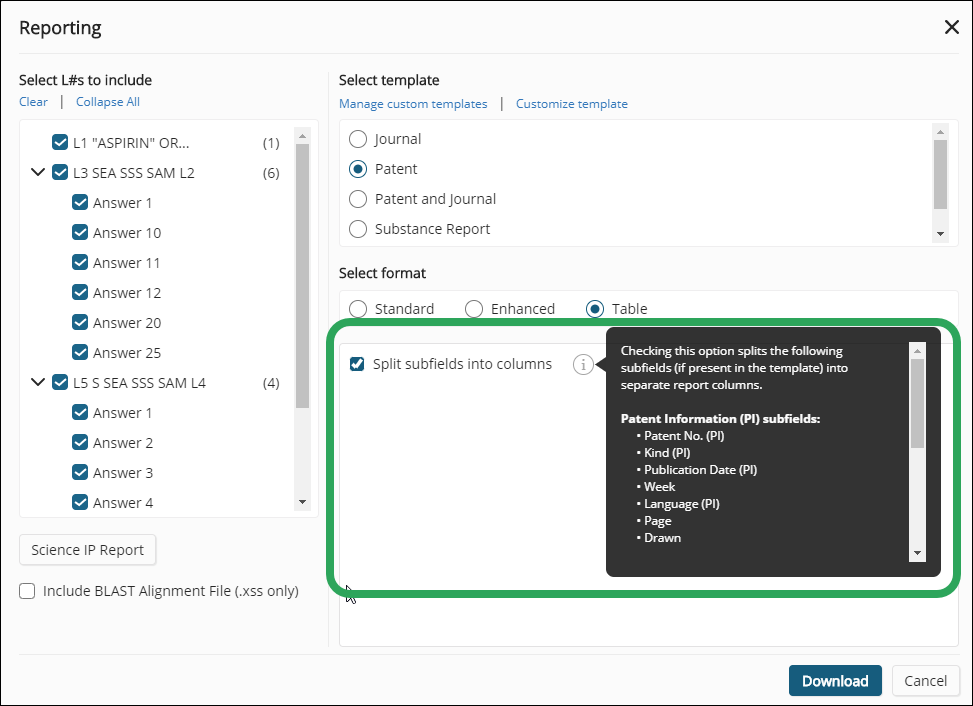
Task: Collapse the L5 S SEA SSS SAM L4 group
Action: point(39,383)
